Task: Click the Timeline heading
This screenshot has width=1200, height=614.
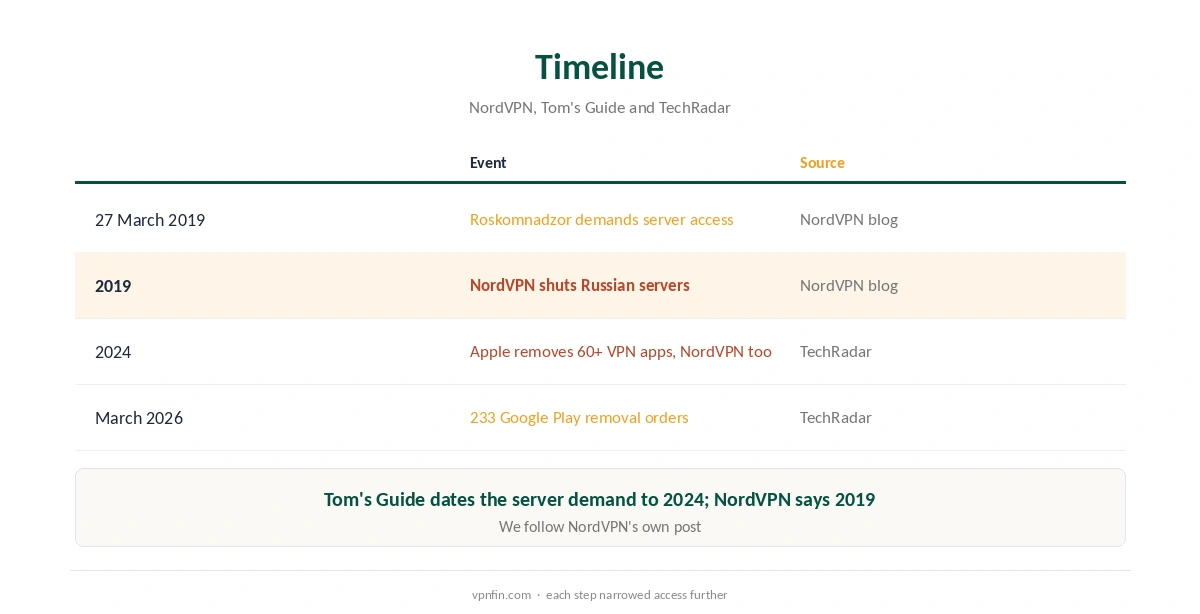Action: (x=599, y=67)
